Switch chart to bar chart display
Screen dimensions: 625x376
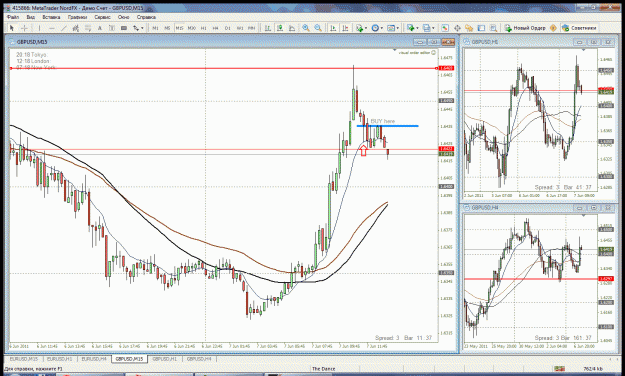point(268,28)
